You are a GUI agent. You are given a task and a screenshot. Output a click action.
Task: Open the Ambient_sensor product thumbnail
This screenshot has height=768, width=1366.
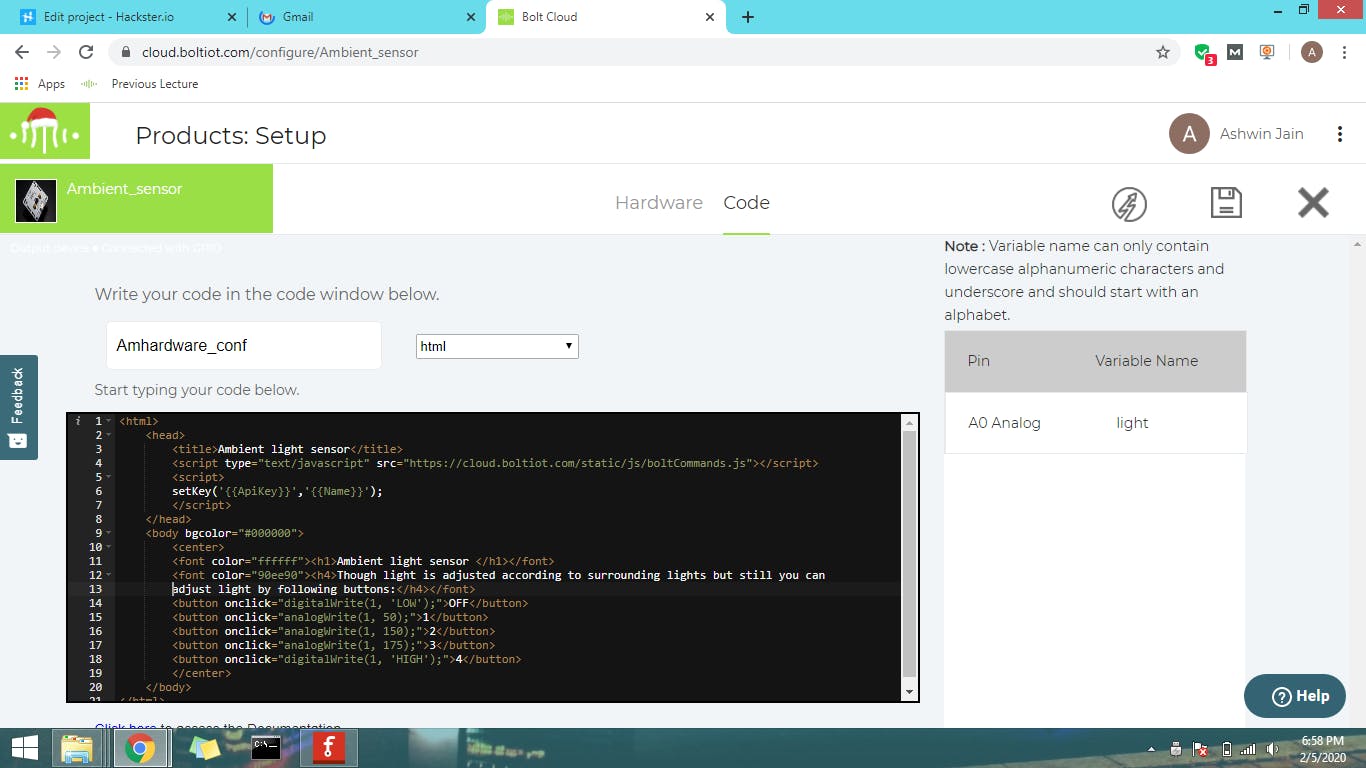point(36,201)
